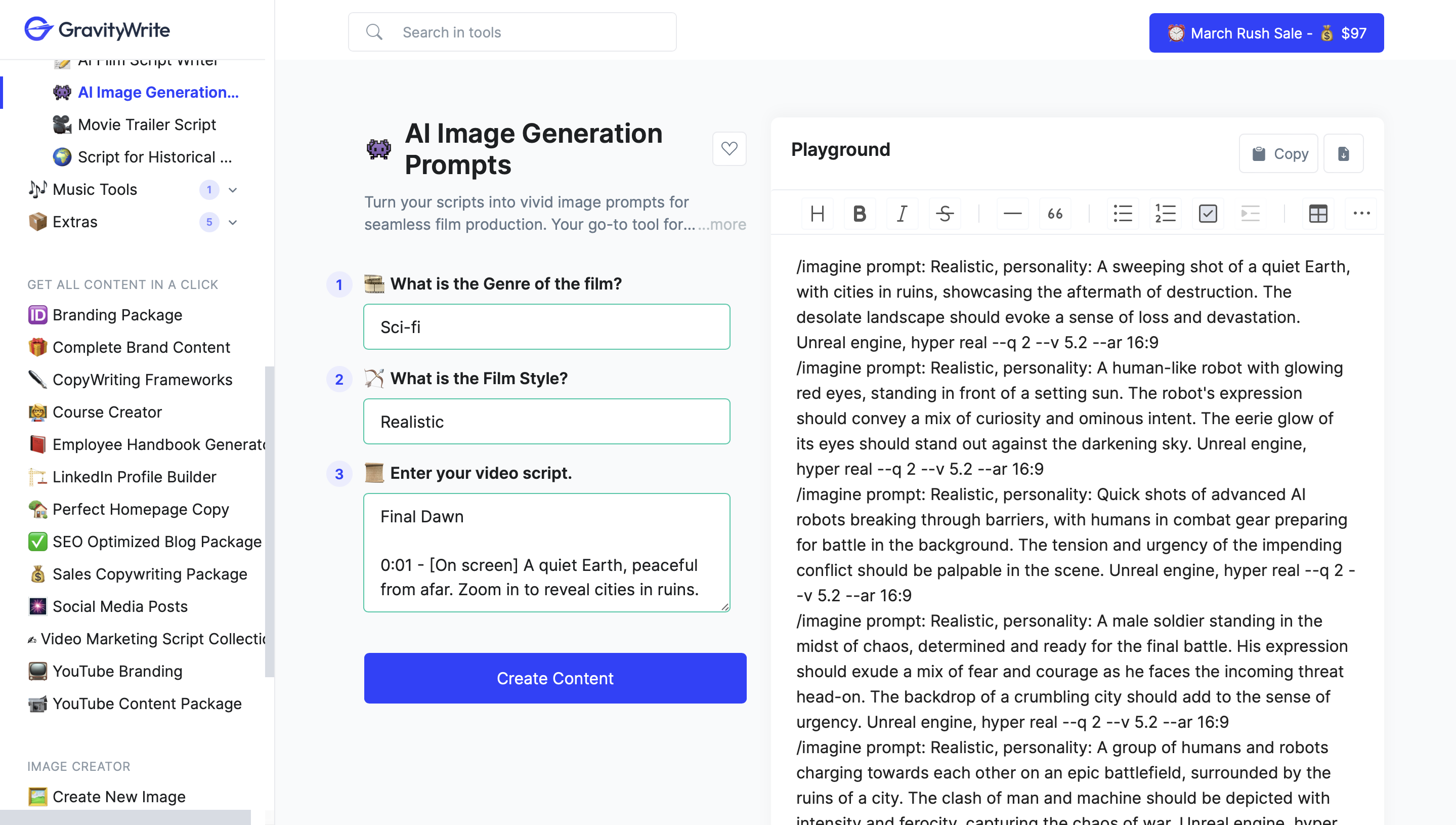Open the Branding Package item
Screen dimensions: 1456x825
117,315
